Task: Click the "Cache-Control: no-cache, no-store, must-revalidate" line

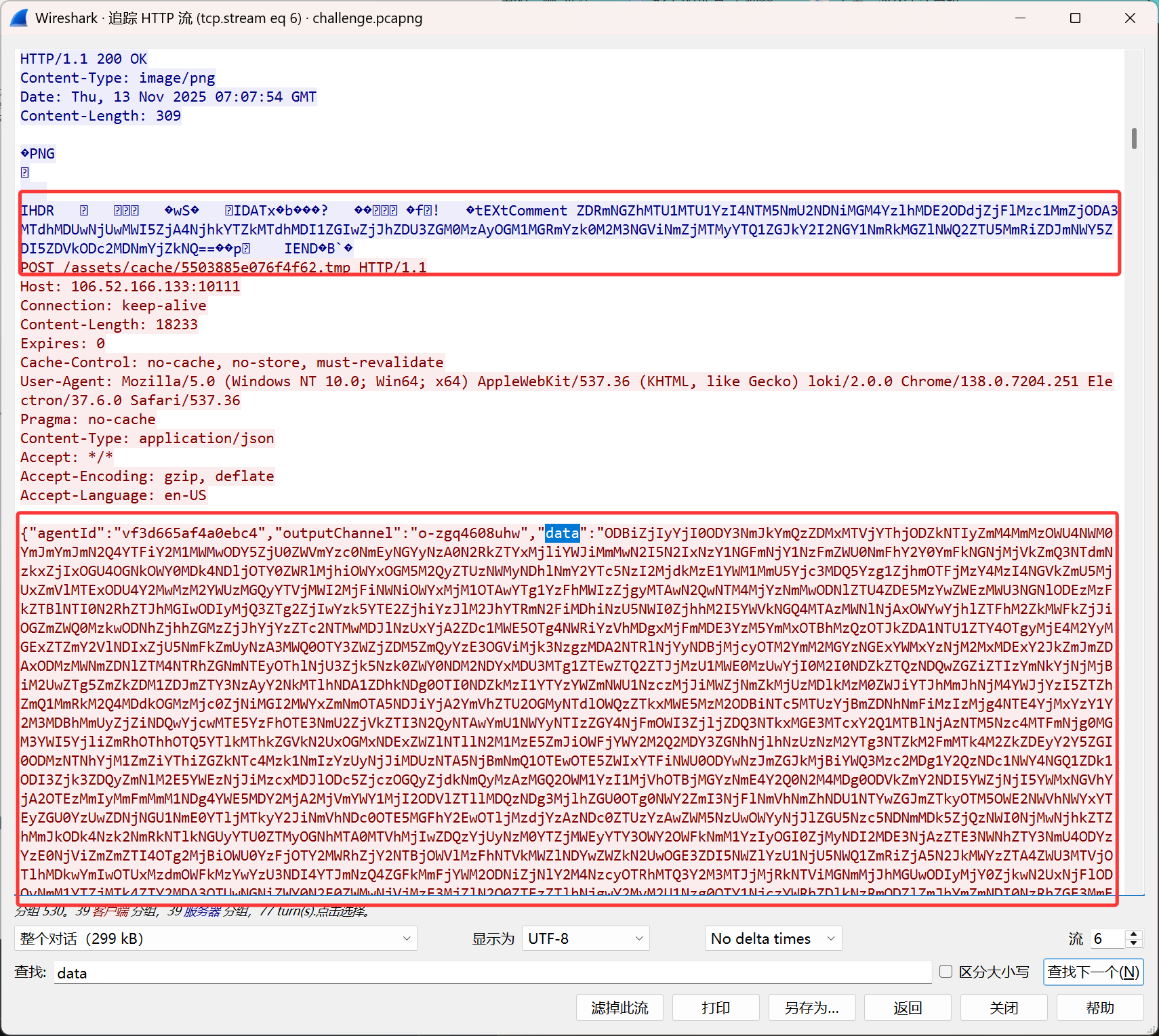Action: (x=232, y=362)
